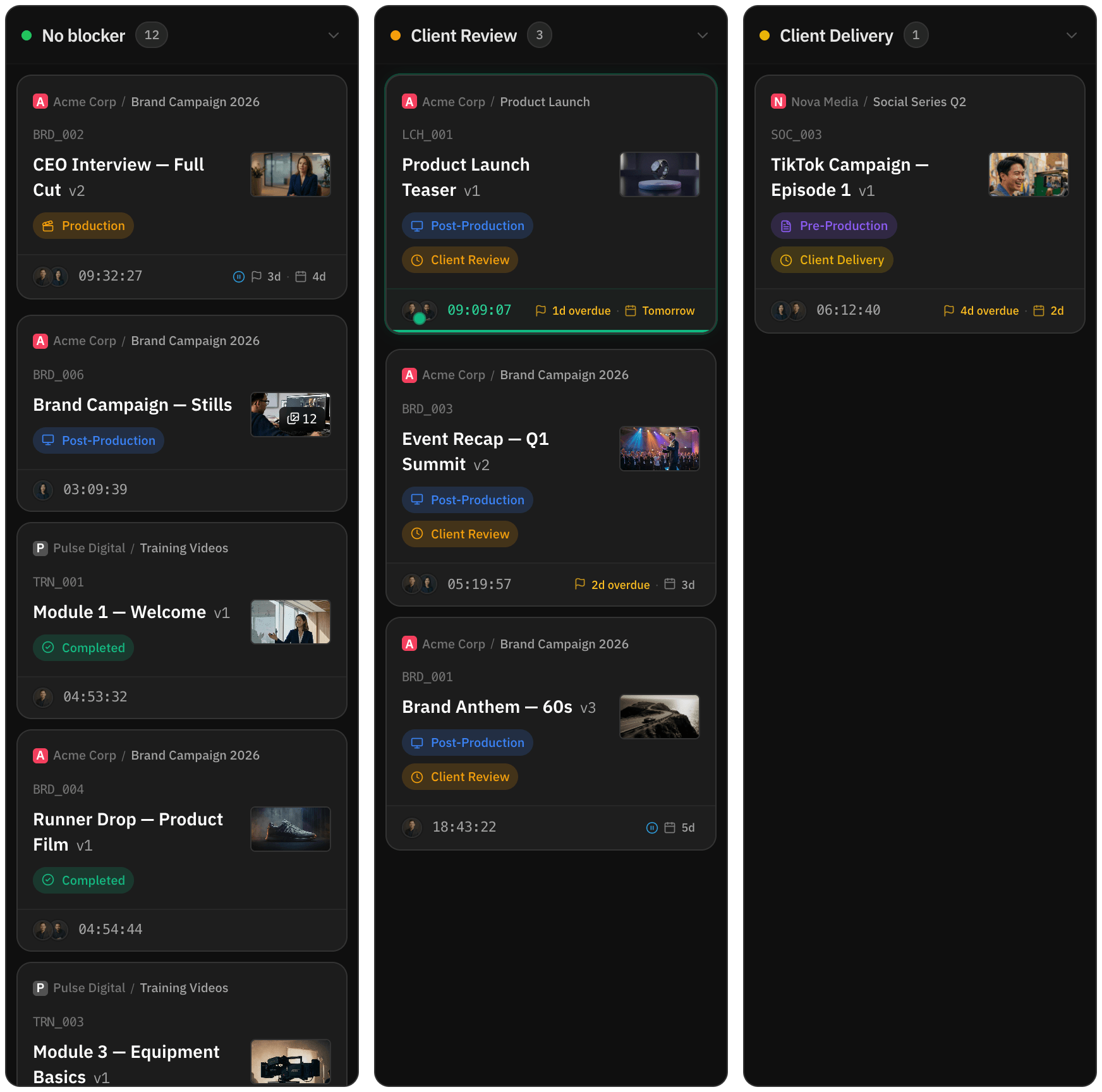Viewport: 1102px width, 1092px height.
Task: Click the calendar icon beside 5d on Brand Anthem
Action: (670, 828)
